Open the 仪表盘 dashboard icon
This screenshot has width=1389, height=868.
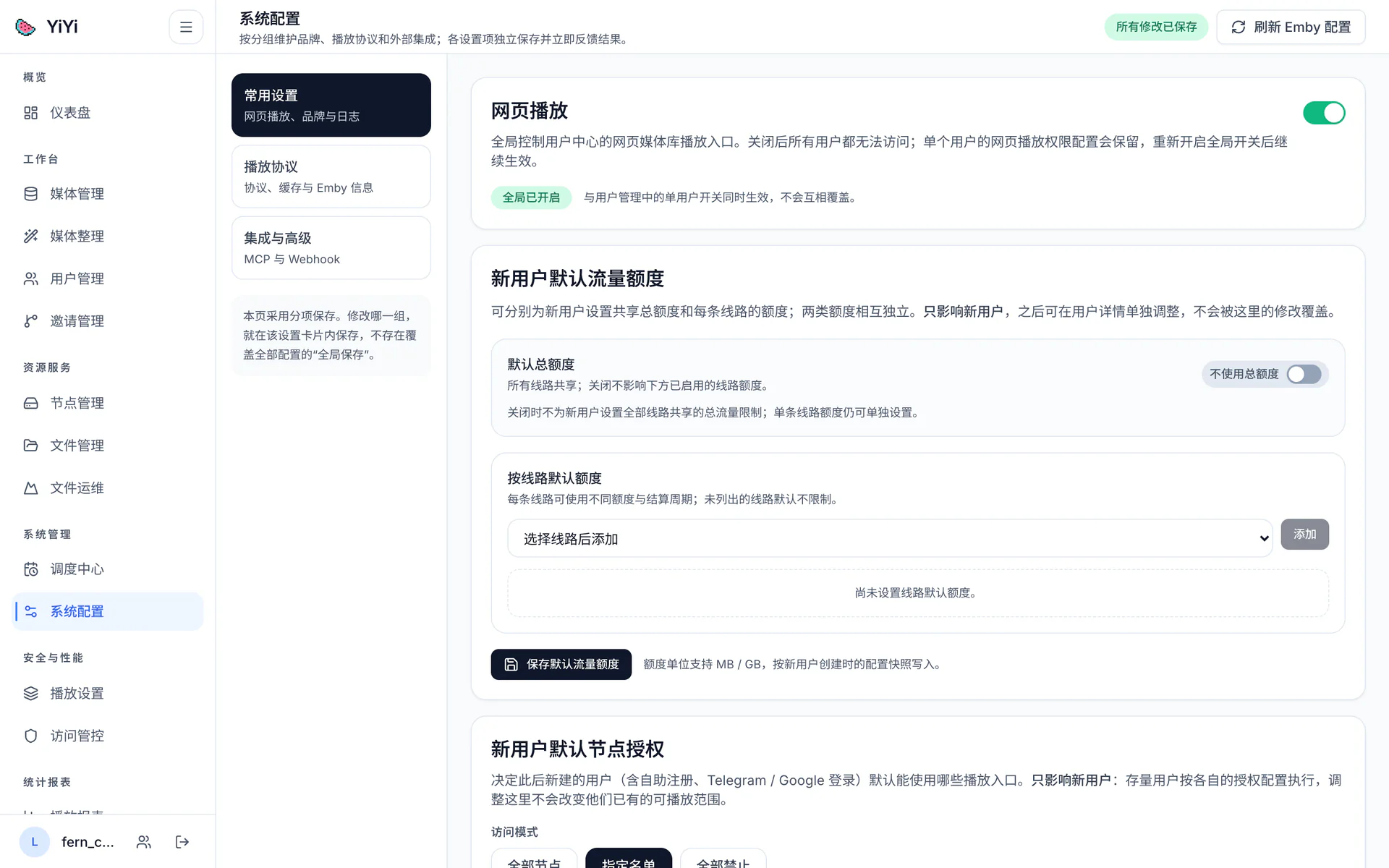30,113
